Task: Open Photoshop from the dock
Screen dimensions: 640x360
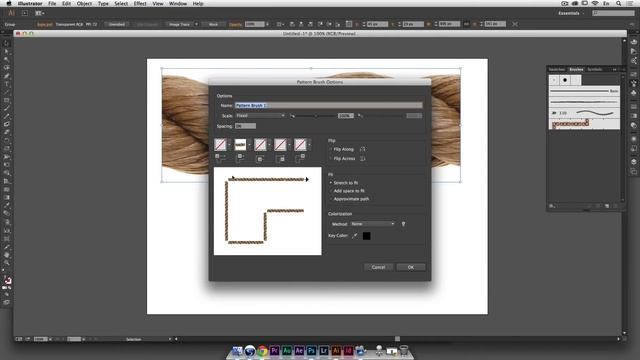Action: 311,351
